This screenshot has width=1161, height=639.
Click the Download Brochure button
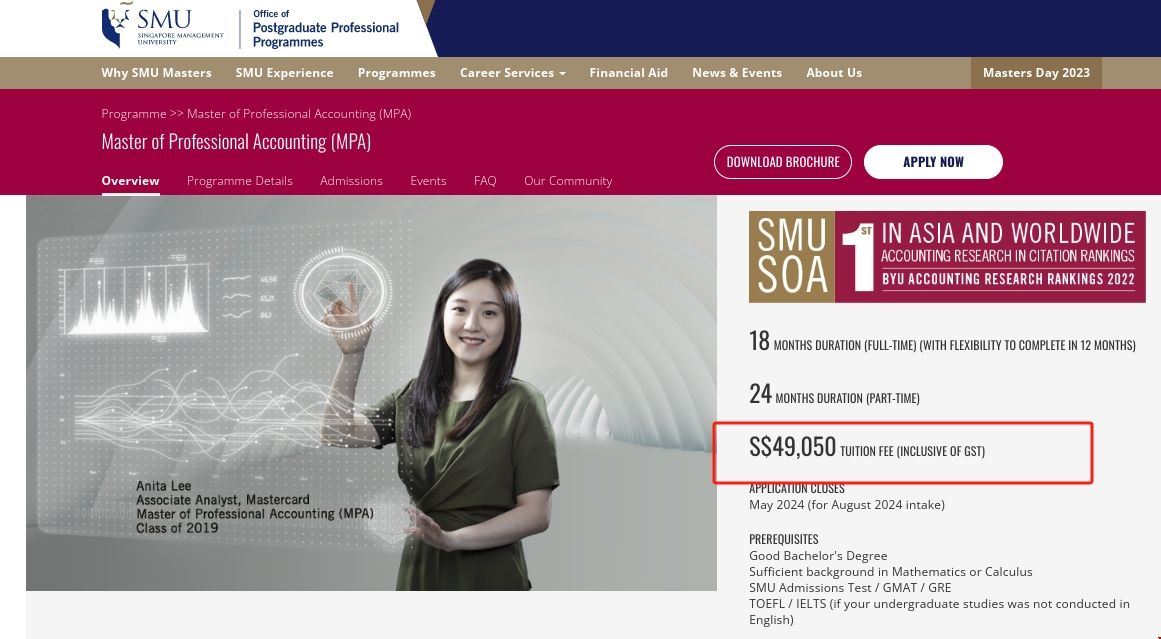[x=783, y=161]
